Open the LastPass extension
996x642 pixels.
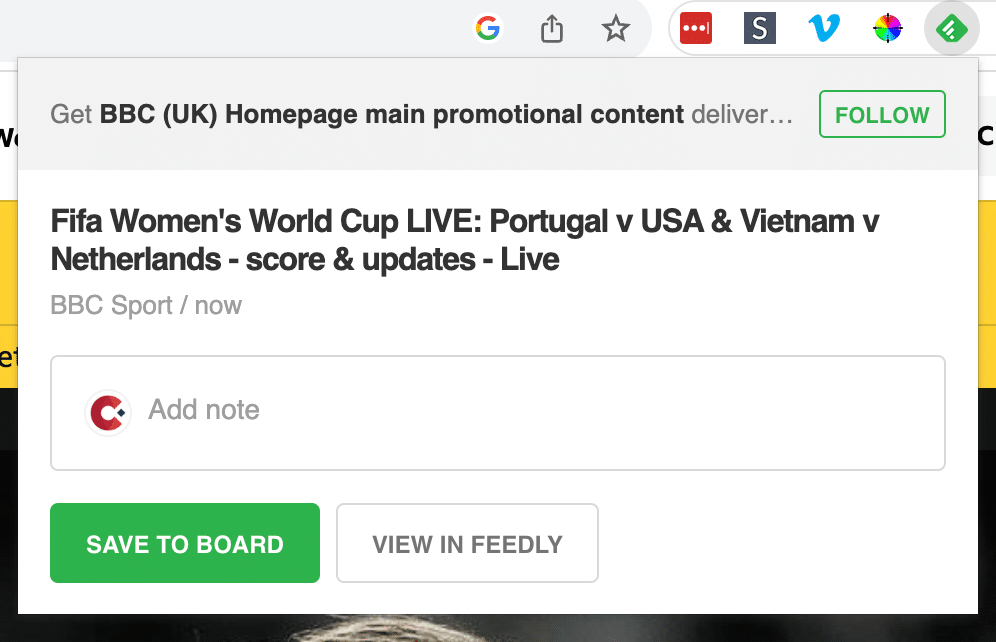696,28
